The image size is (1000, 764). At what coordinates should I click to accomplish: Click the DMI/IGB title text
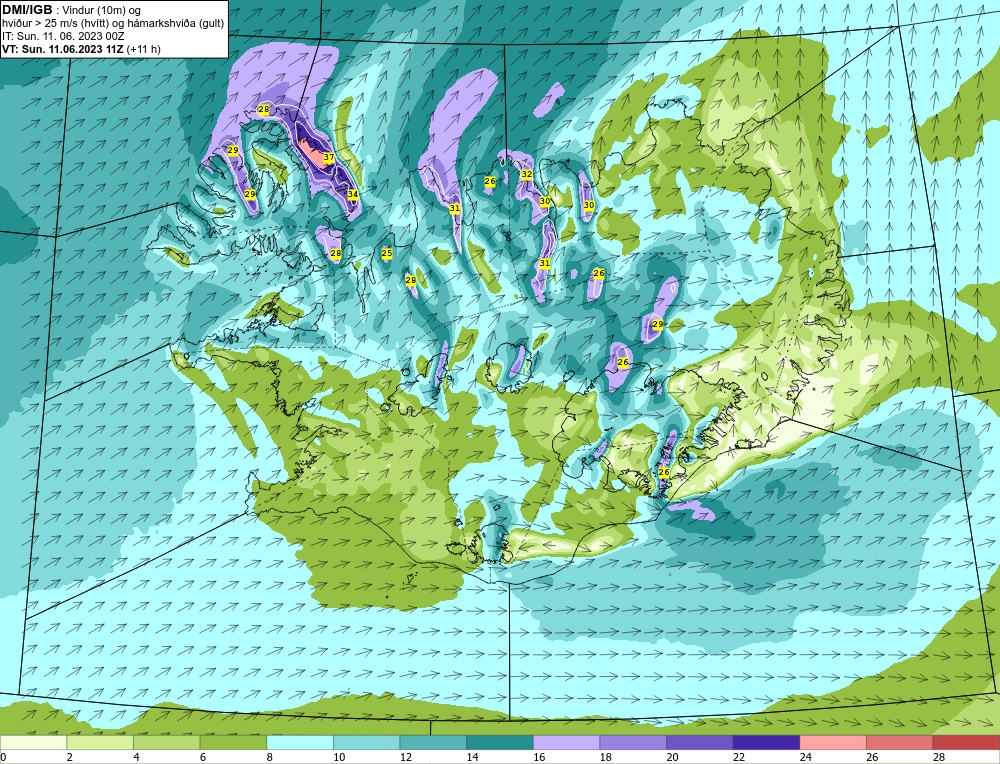[x=27, y=10]
